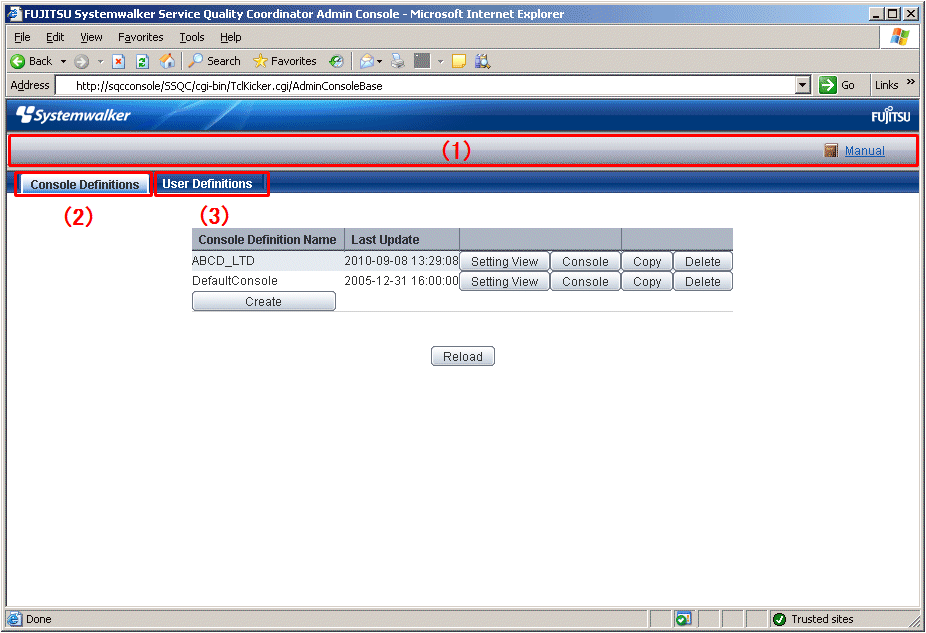Viewport: 926px width, 633px height.
Task: Refresh the page using the toolbar icon
Action: (142, 61)
